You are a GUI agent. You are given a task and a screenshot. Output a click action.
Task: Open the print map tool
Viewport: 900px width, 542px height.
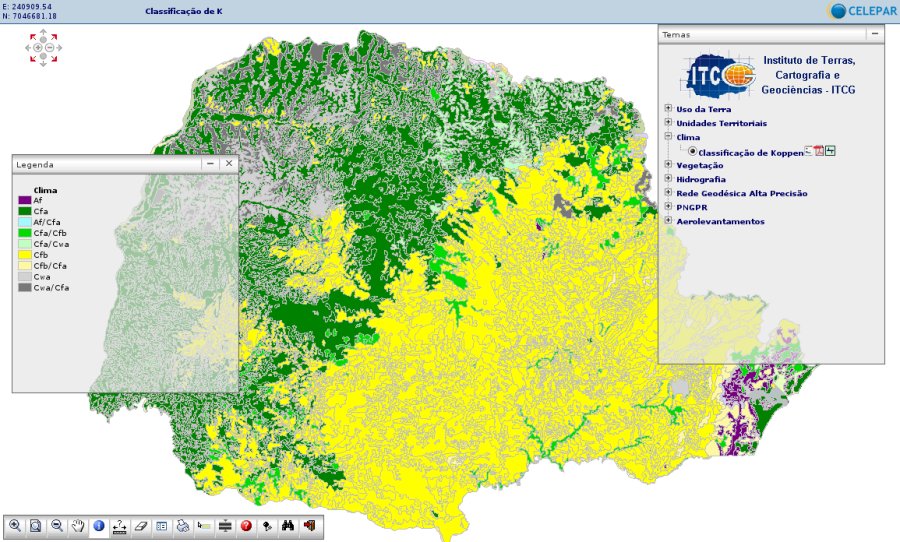coord(183,525)
